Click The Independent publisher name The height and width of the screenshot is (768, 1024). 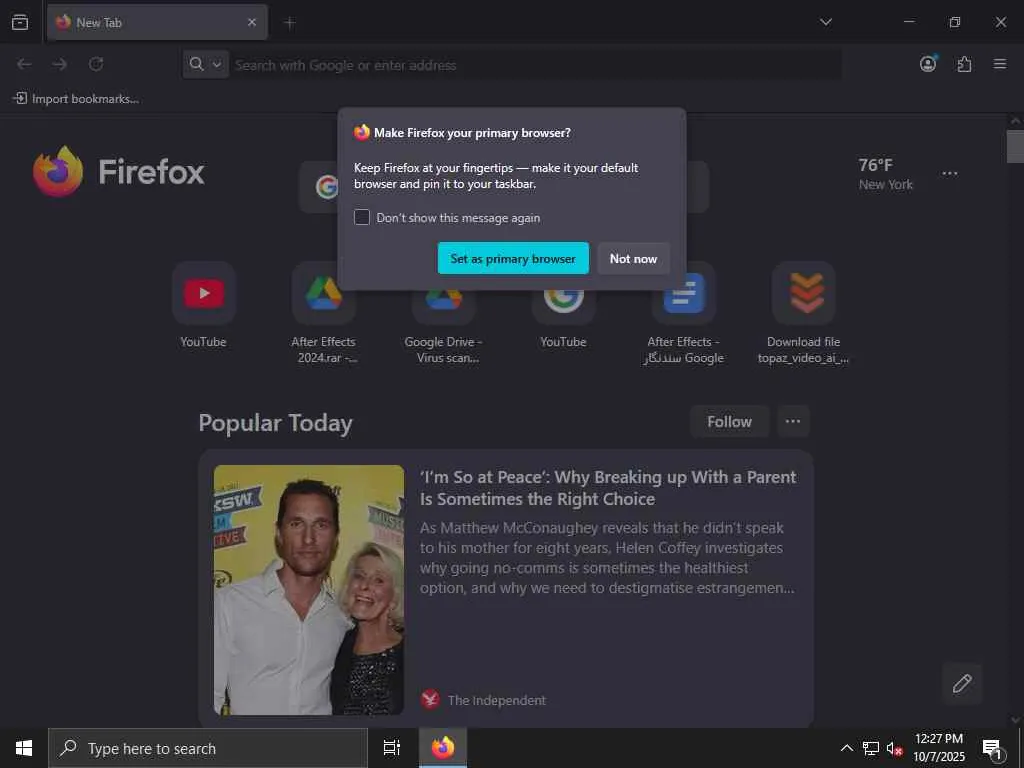click(496, 700)
